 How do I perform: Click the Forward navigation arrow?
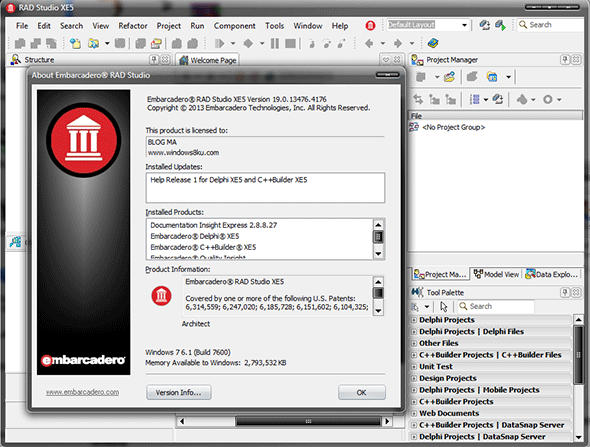[398, 44]
